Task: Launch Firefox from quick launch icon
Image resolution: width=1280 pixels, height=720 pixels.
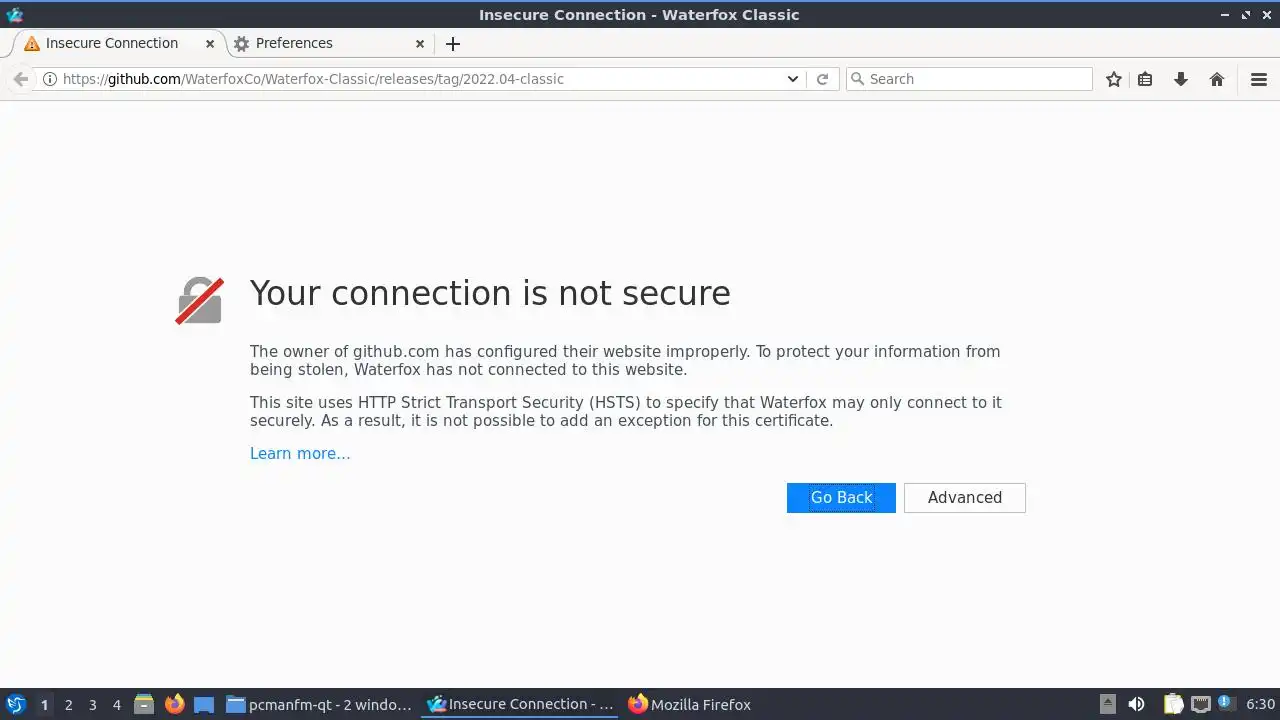Action: pos(175,705)
